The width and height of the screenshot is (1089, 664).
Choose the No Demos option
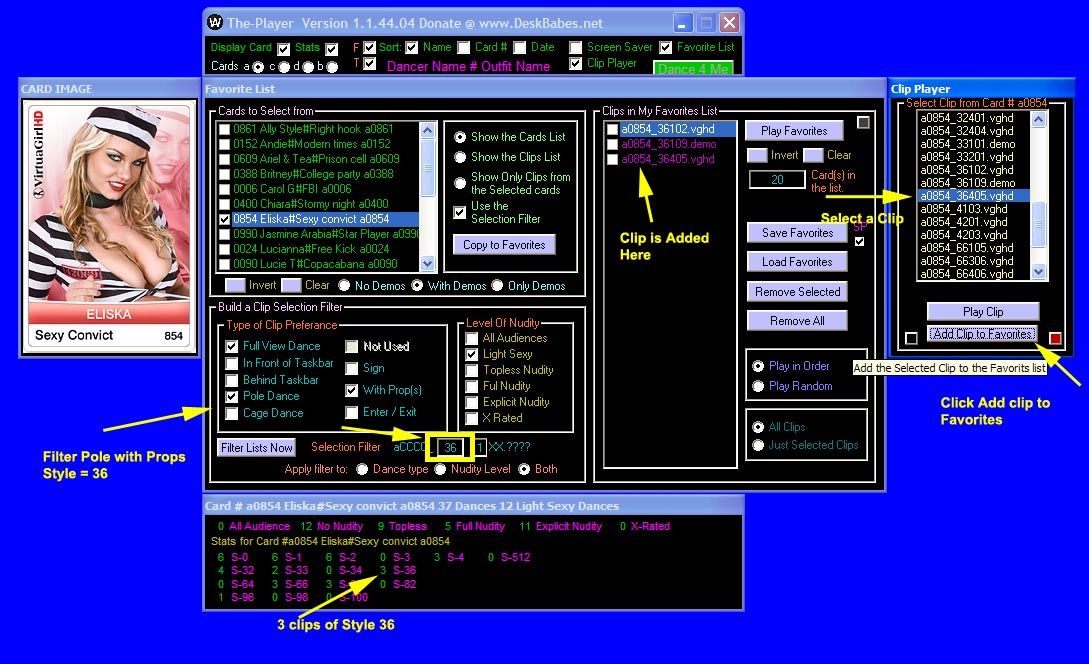[344, 285]
